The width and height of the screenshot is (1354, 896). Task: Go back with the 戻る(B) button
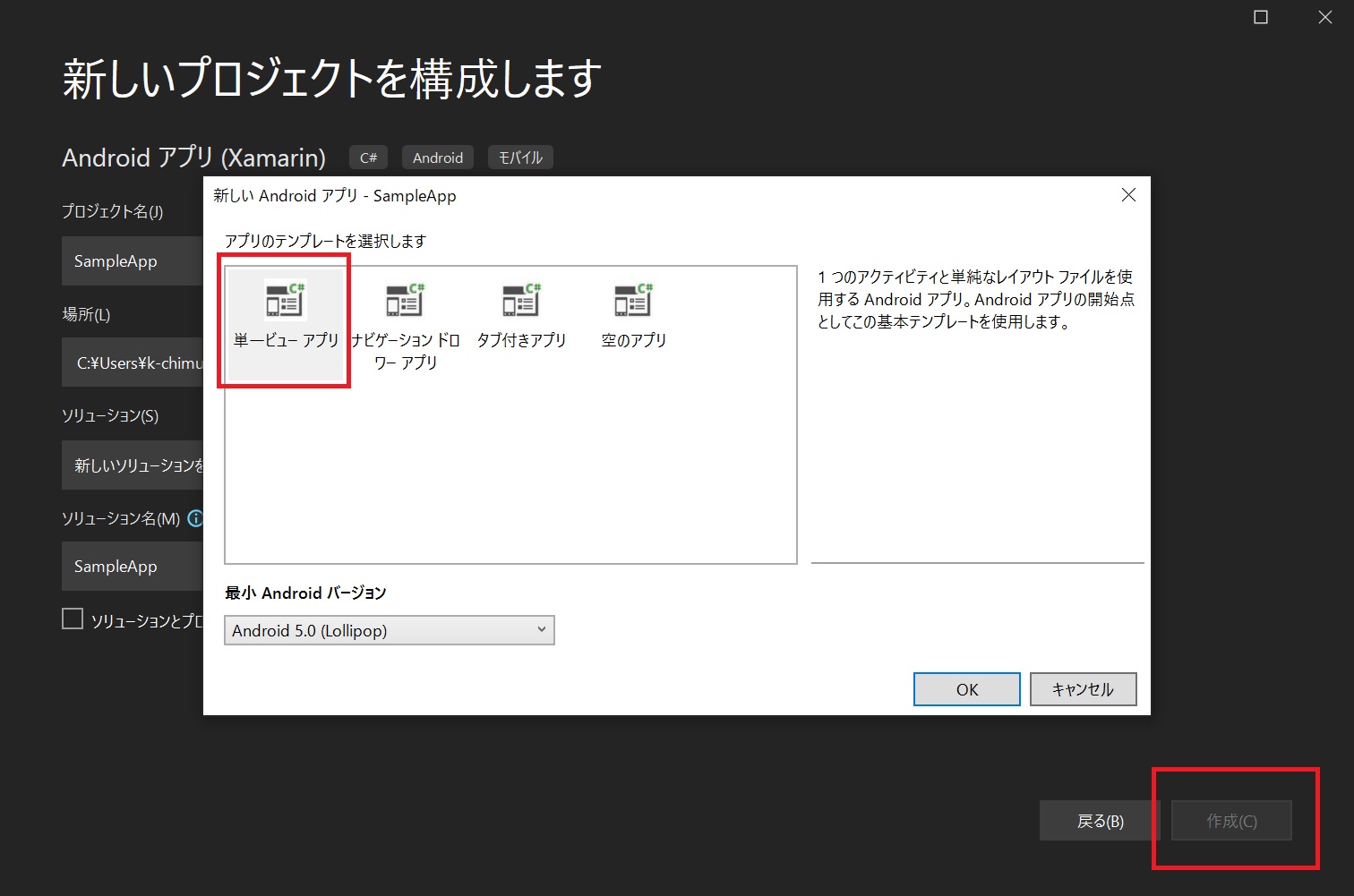1100,821
